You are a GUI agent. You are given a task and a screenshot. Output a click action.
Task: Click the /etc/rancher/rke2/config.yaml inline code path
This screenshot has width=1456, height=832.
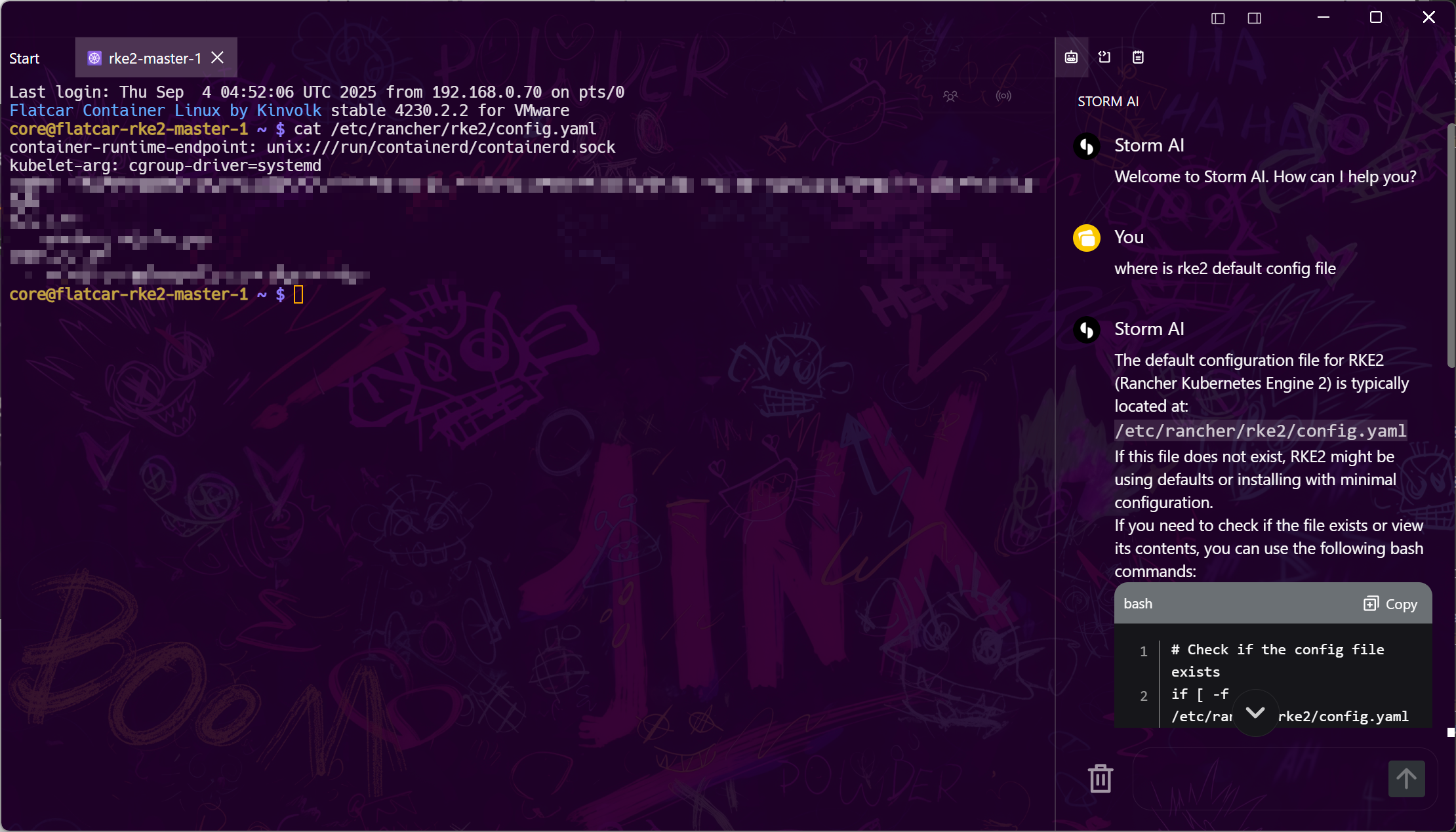coord(1260,431)
